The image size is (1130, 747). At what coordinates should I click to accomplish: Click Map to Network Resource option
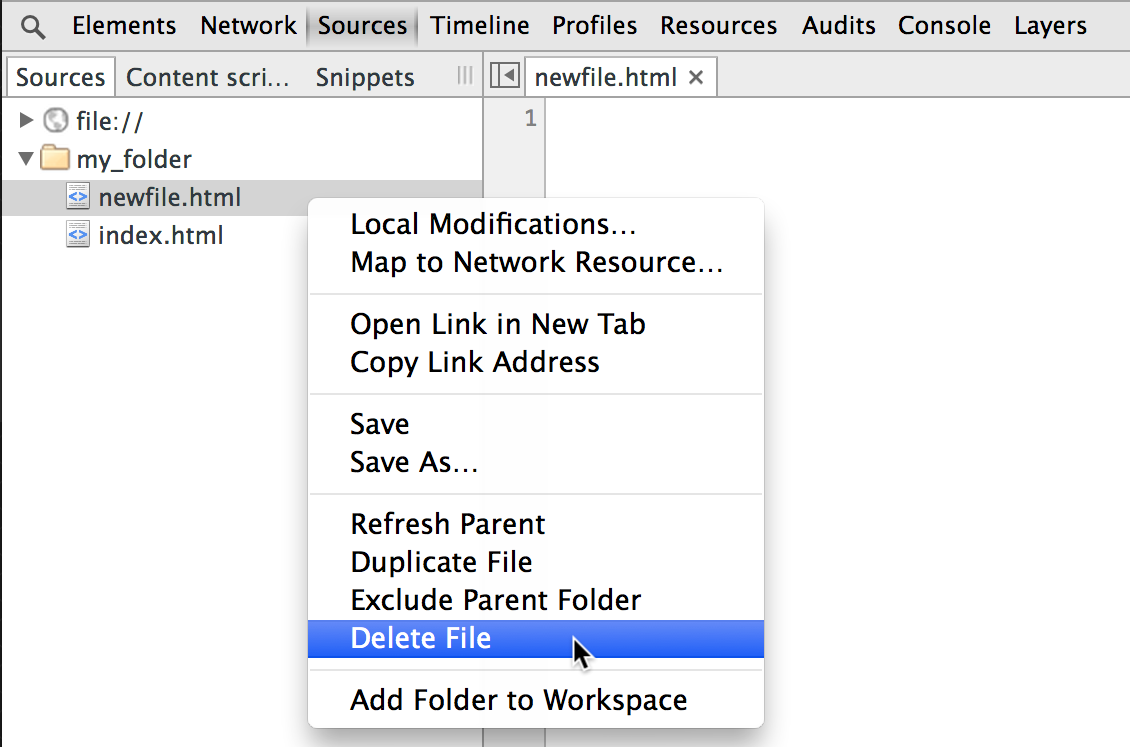[x=536, y=262]
